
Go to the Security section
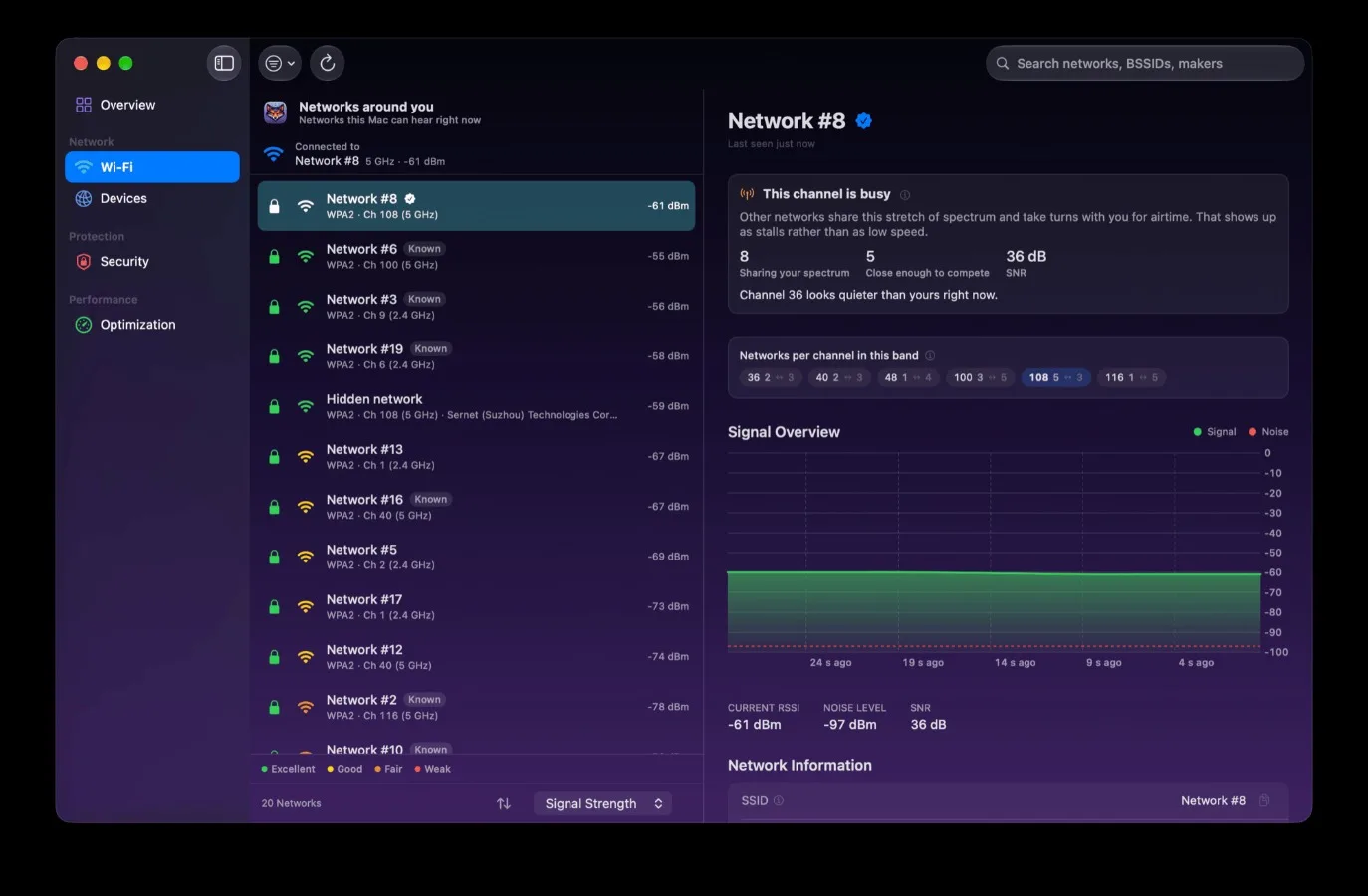coord(152,261)
